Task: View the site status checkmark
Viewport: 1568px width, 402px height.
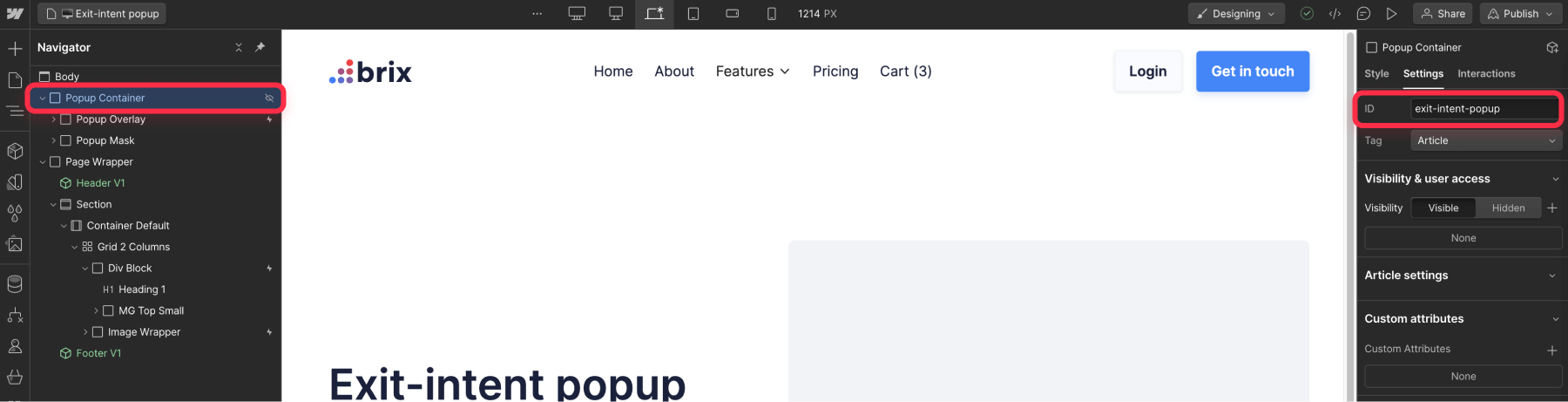Action: click(1307, 14)
